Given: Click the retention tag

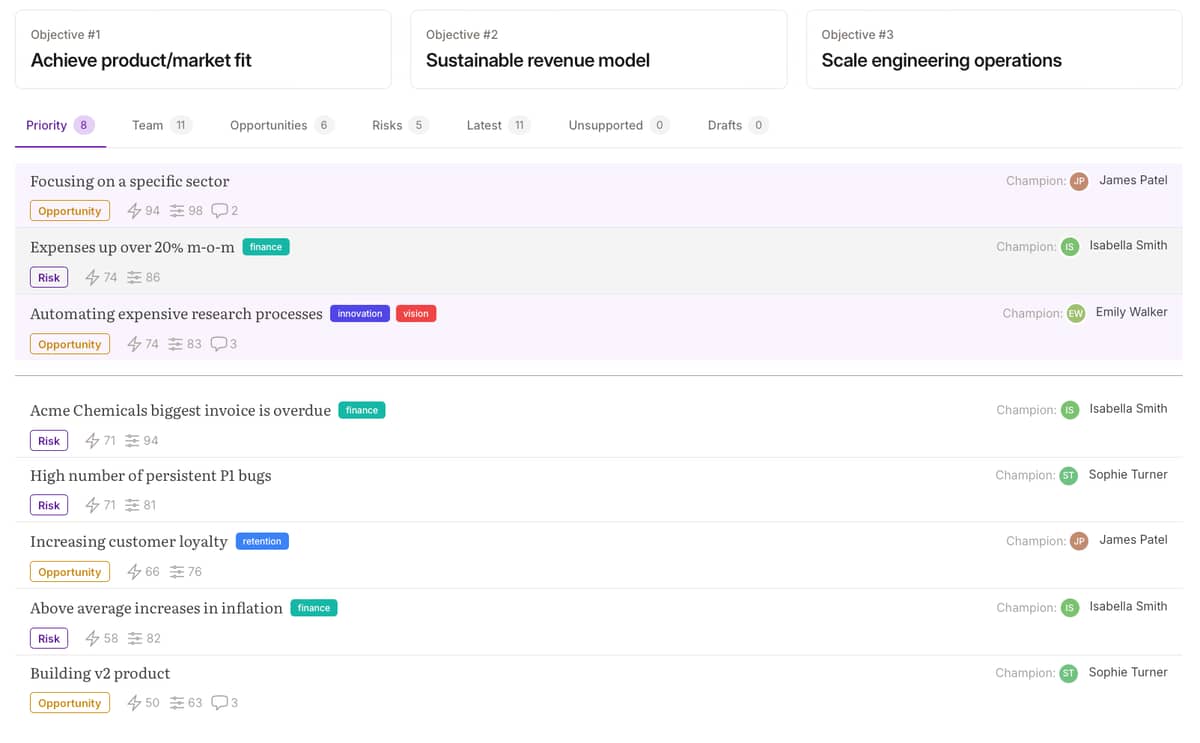Looking at the screenshot, I should point(262,541).
